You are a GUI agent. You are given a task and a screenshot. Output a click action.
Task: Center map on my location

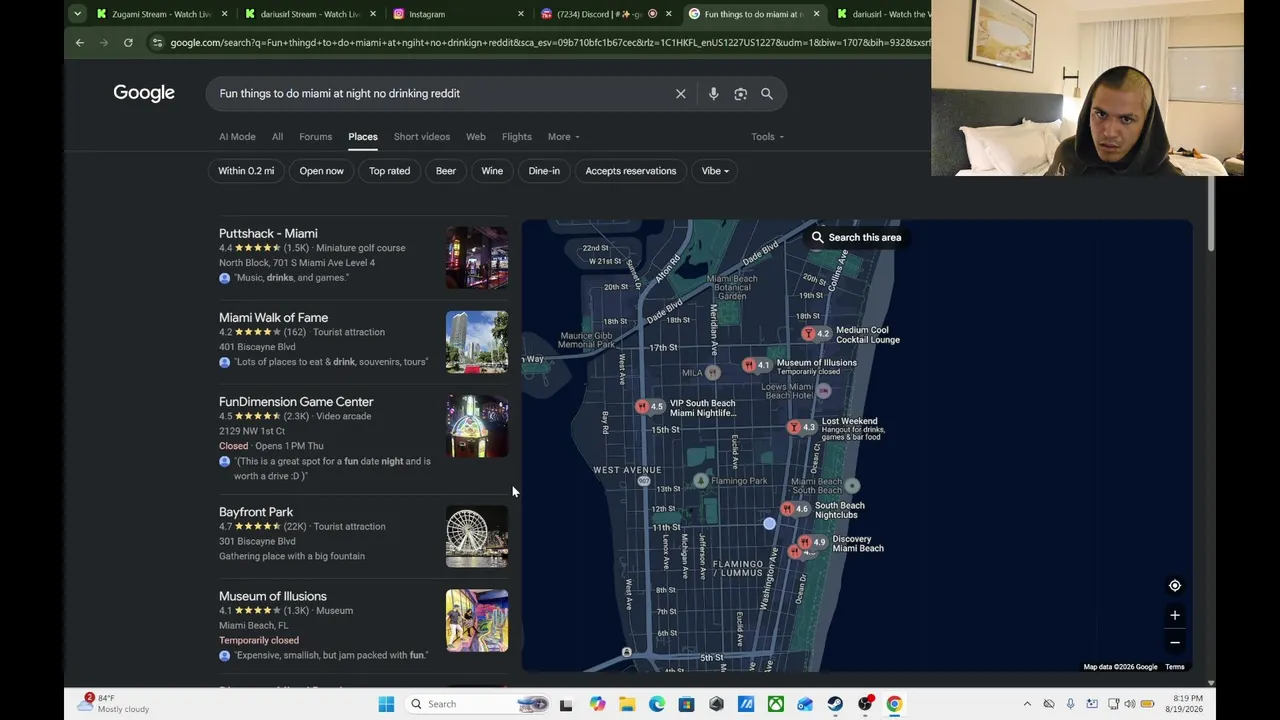[x=1175, y=585]
